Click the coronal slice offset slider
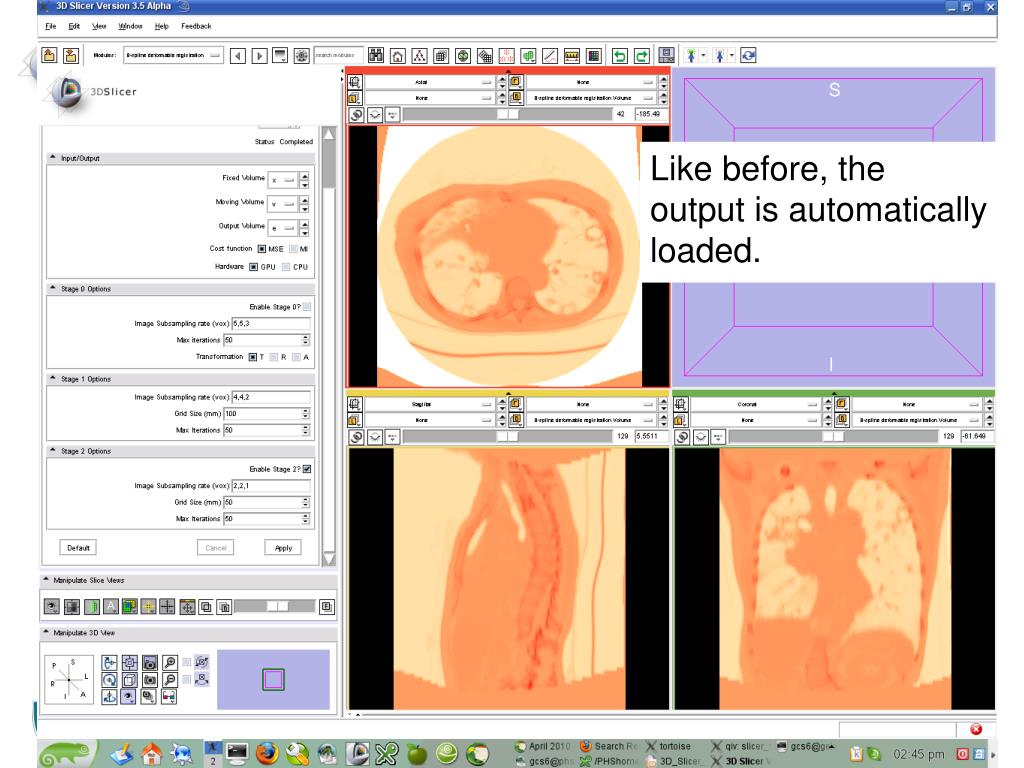Screen dimensions: 1024x768 (833, 436)
